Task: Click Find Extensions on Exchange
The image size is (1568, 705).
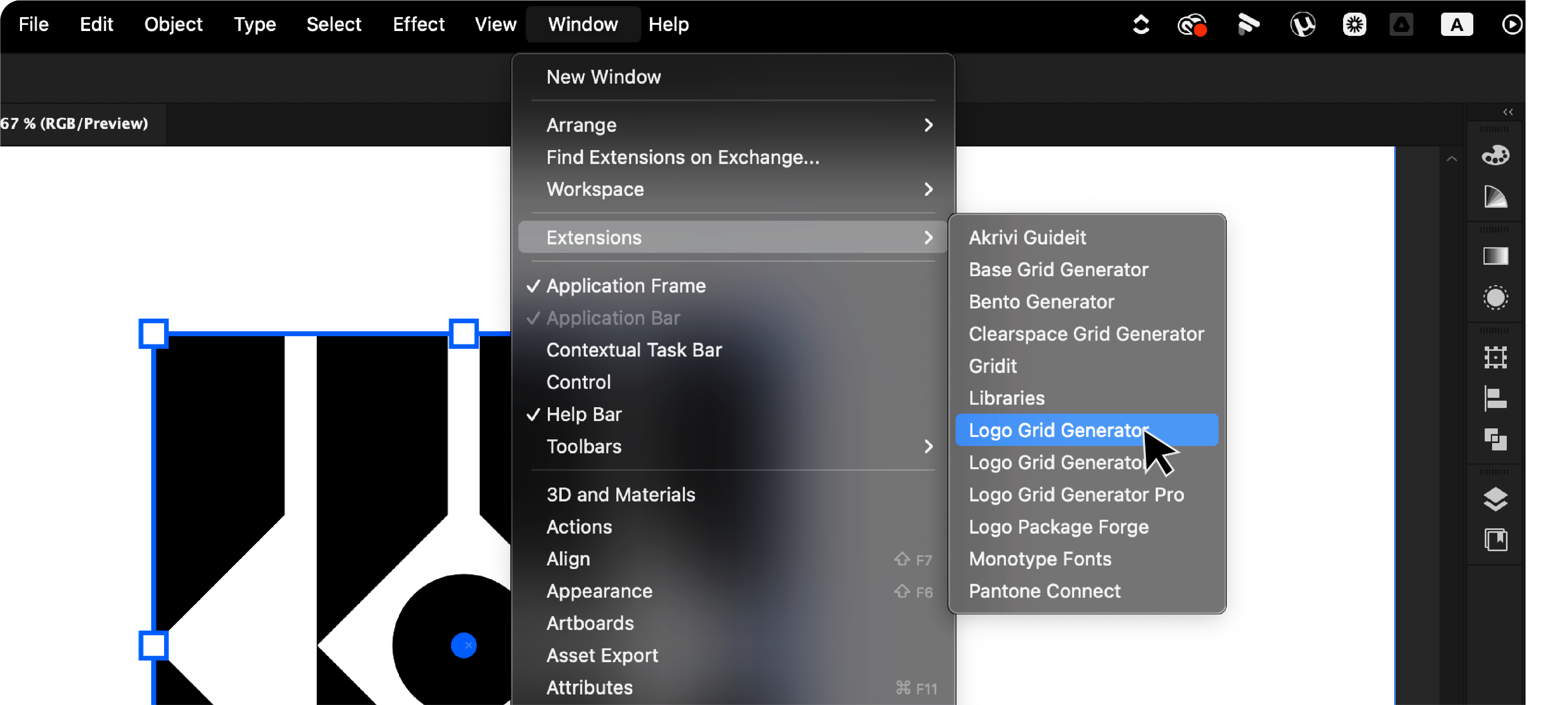Action: 682,157
